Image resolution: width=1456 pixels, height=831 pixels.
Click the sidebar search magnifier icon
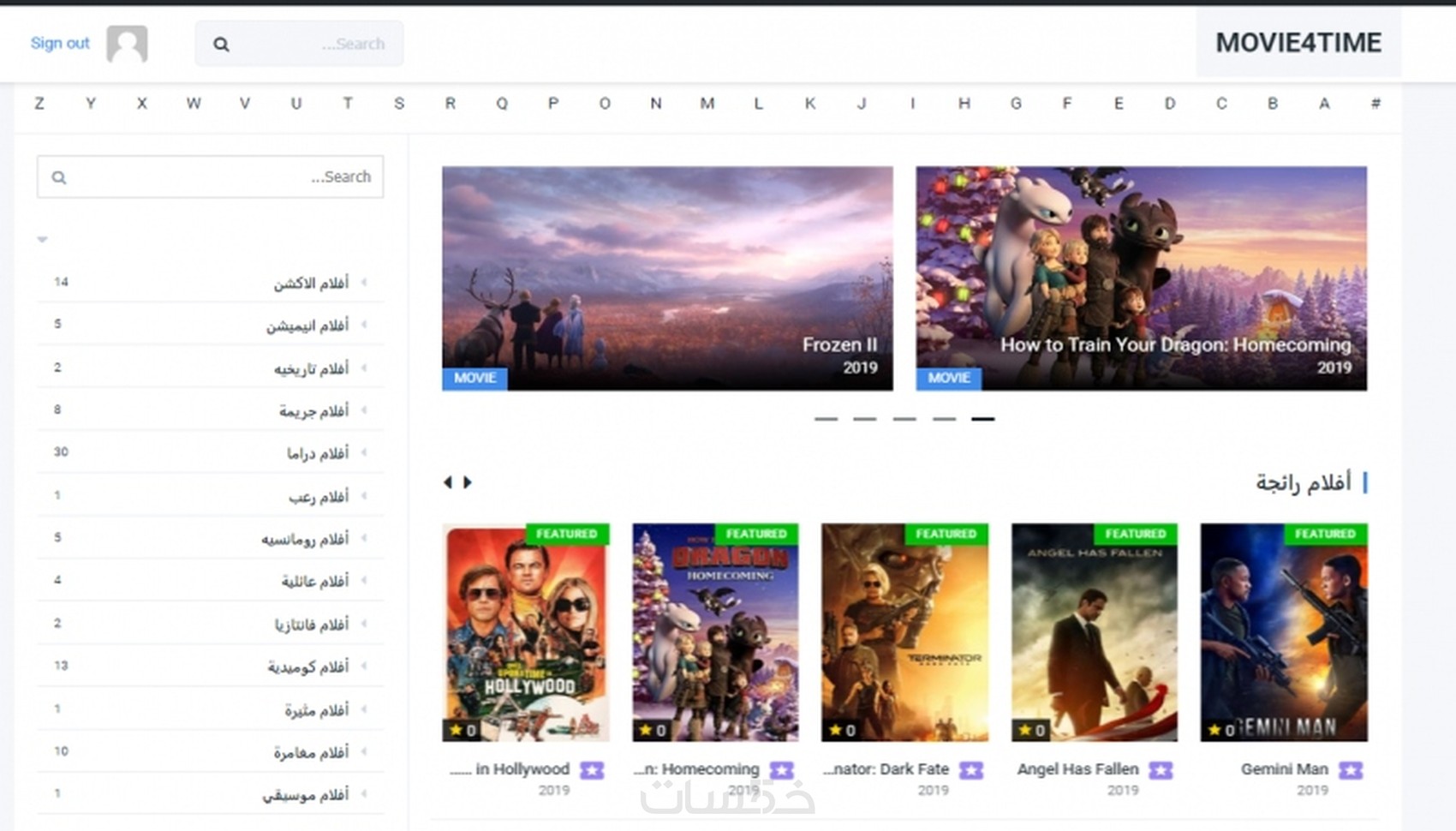pos(58,177)
